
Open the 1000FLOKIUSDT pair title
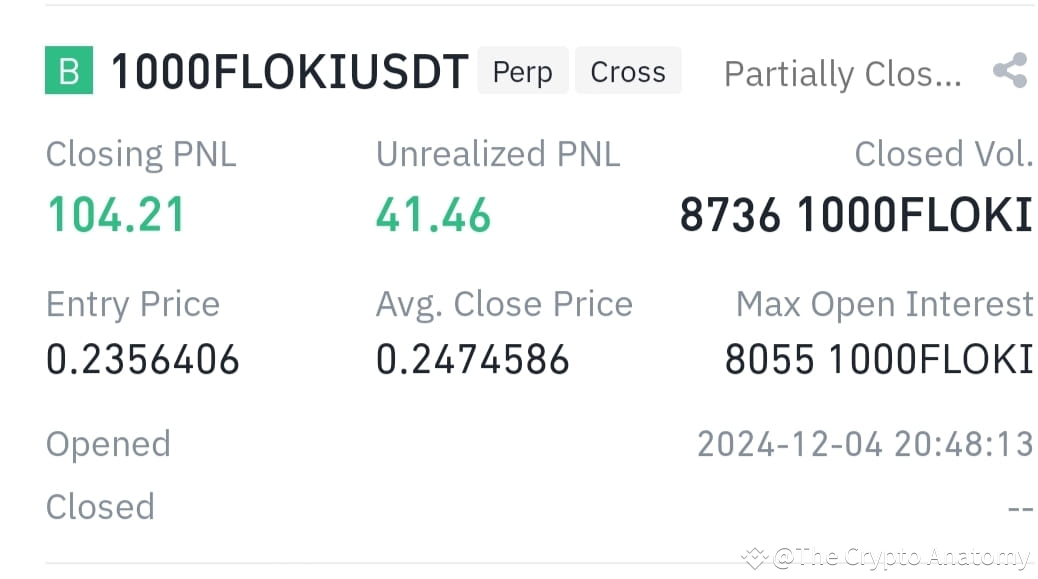point(290,71)
